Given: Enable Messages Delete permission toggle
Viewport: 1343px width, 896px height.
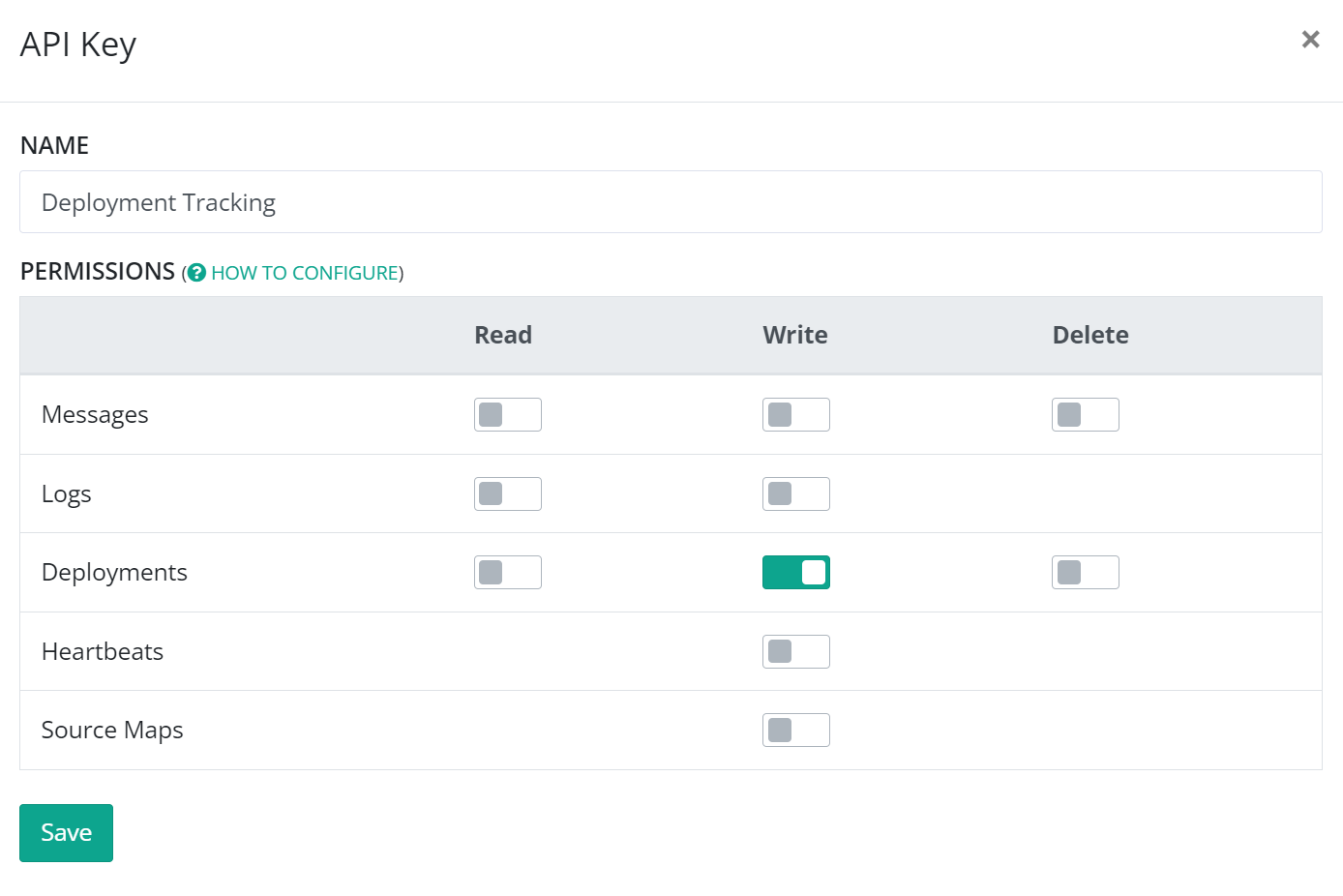Looking at the screenshot, I should (1086, 415).
